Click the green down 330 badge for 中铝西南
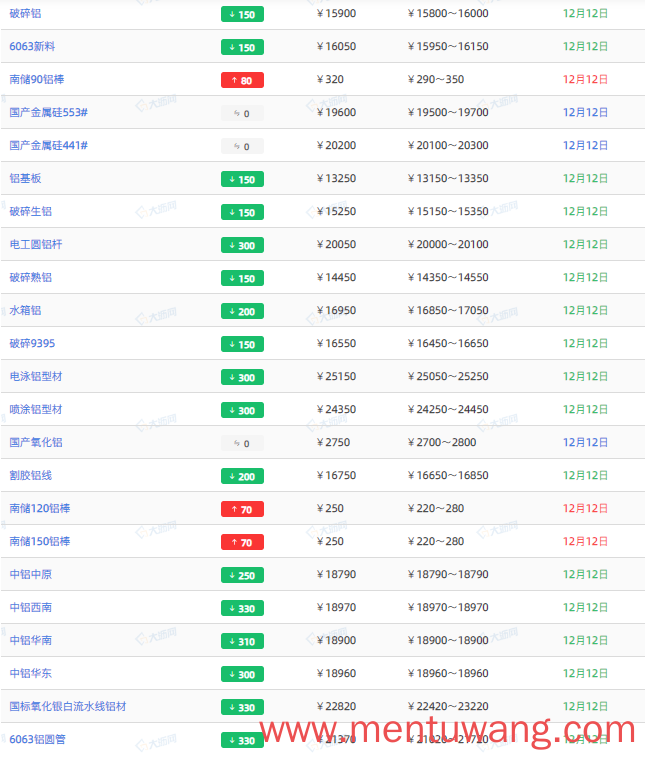The height and width of the screenshot is (760, 645). coord(242,608)
